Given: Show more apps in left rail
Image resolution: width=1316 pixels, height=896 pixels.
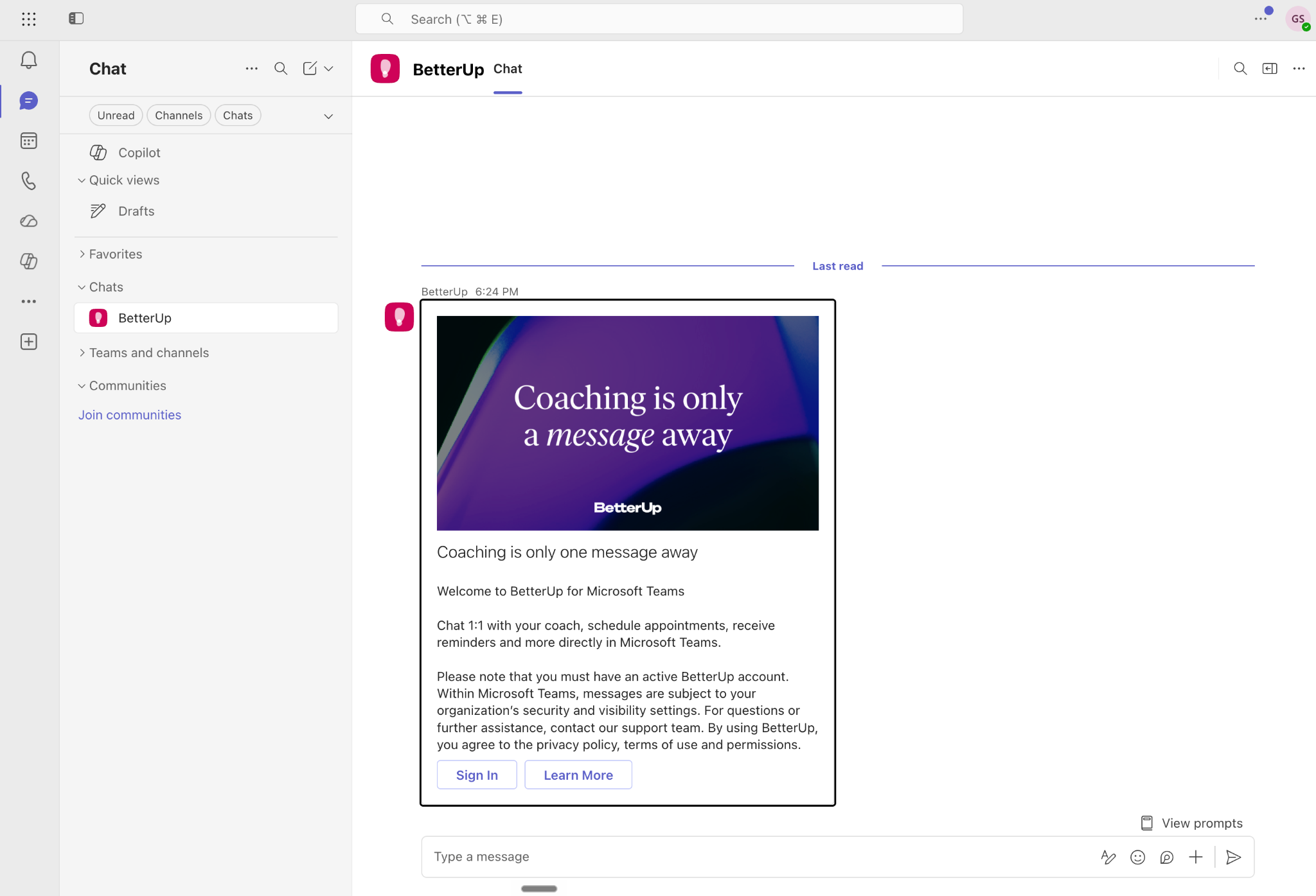Looking at the screenshot, I should pyautogui.click(x=29, y=301).
